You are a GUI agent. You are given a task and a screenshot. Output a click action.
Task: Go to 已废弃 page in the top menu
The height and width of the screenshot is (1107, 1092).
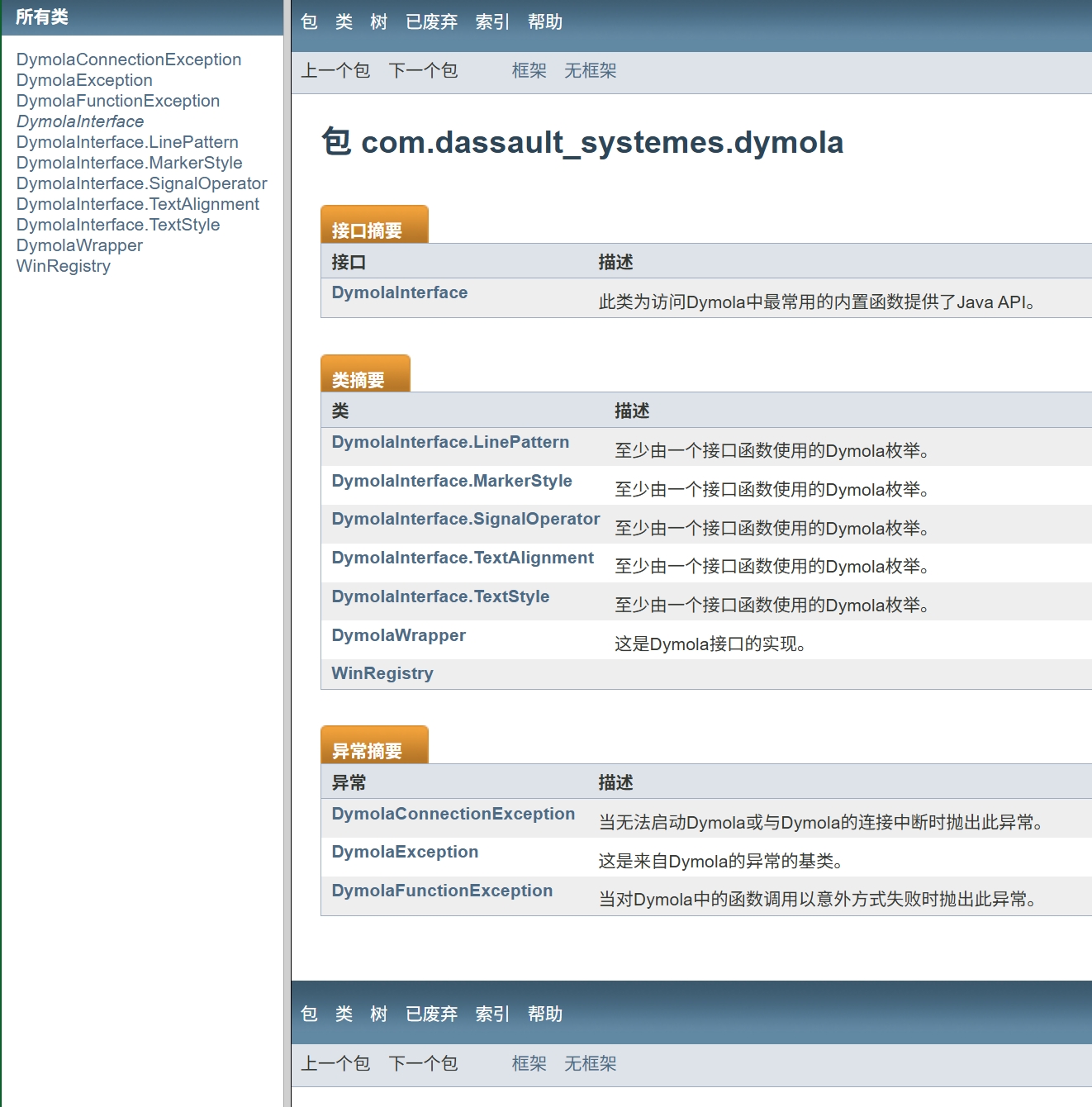click(431, 22)
